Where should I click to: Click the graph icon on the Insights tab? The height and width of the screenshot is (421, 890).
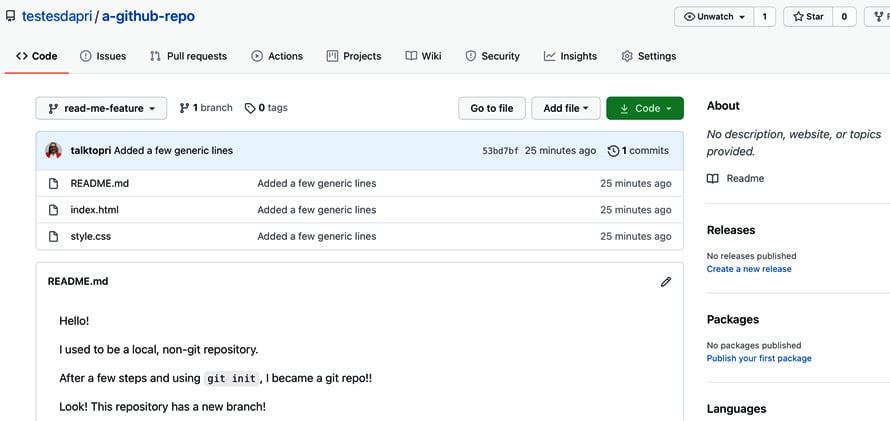[549, 56]
